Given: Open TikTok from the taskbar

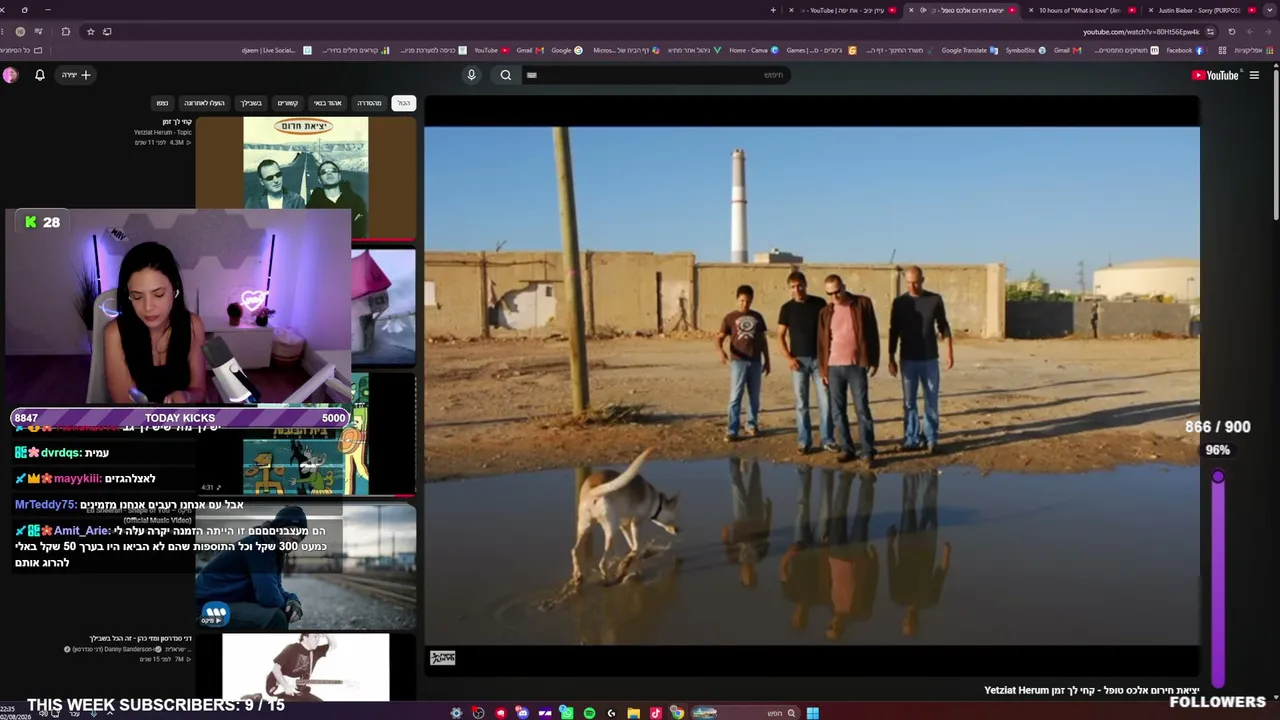Looking at the screenshot, I should (655, 713).
